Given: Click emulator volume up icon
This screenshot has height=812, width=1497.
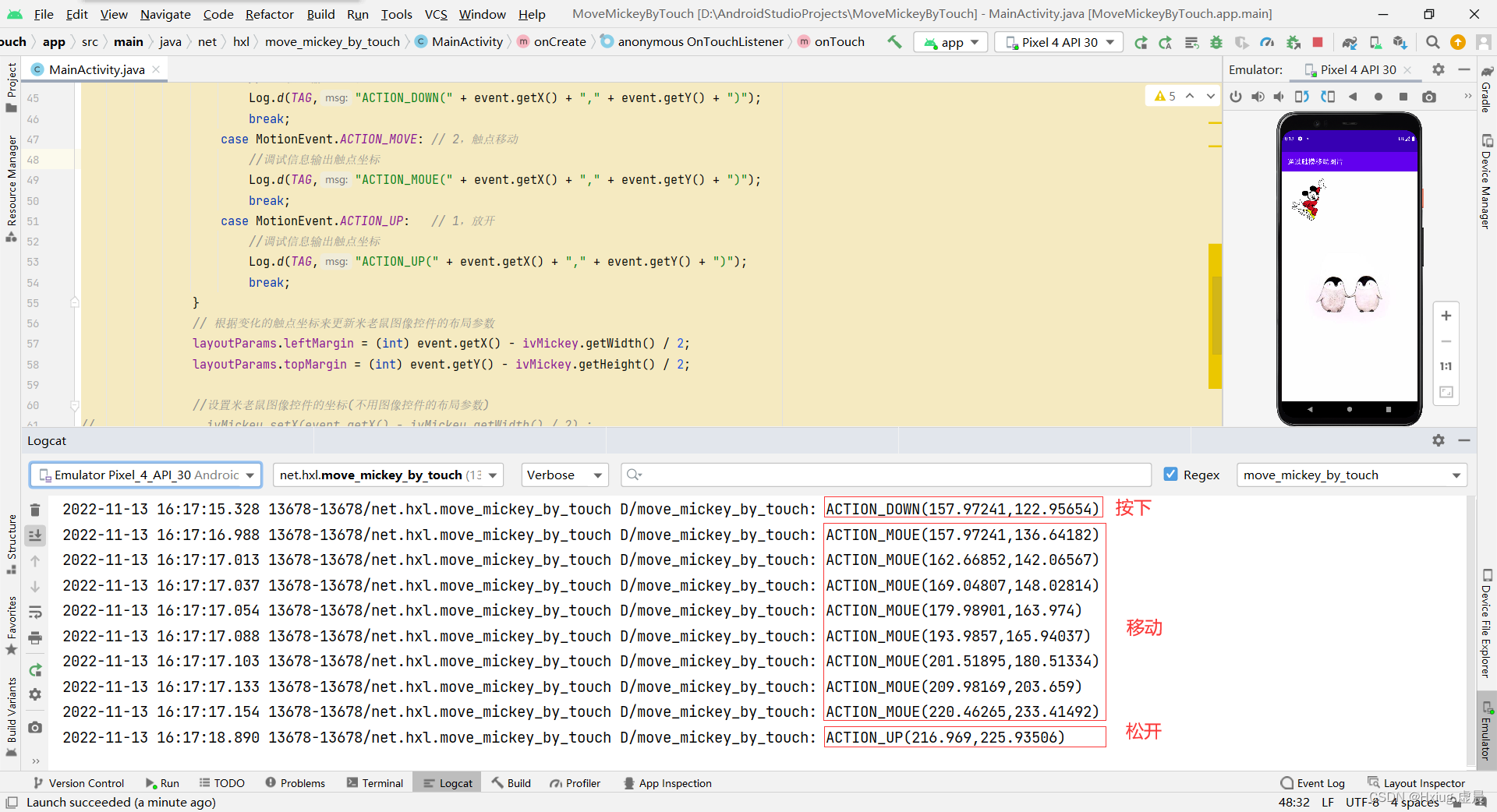Looking at the screenshot, I should [x=1258, y=97].
